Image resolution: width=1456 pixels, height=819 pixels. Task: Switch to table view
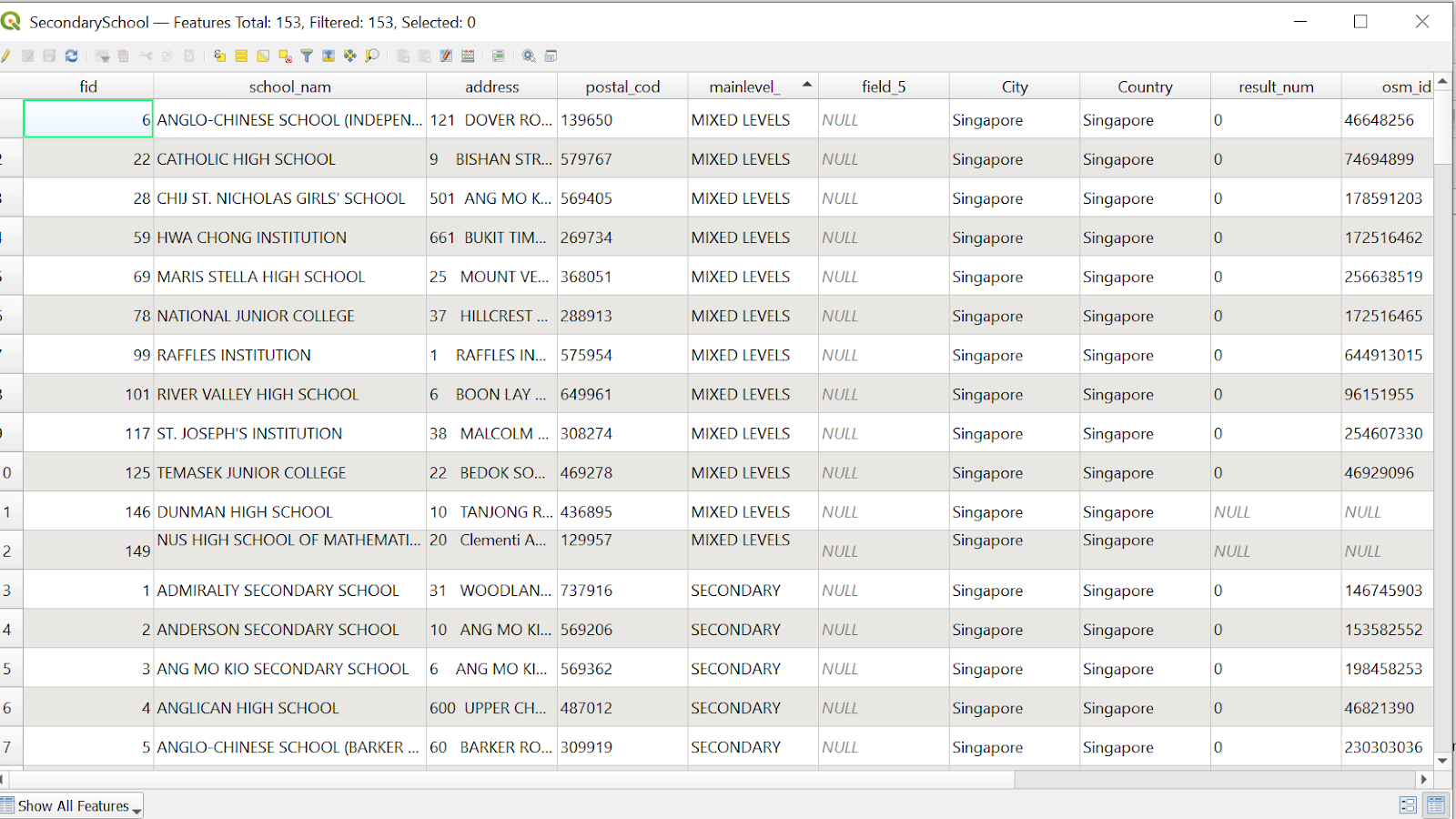tap(1436, 805)
